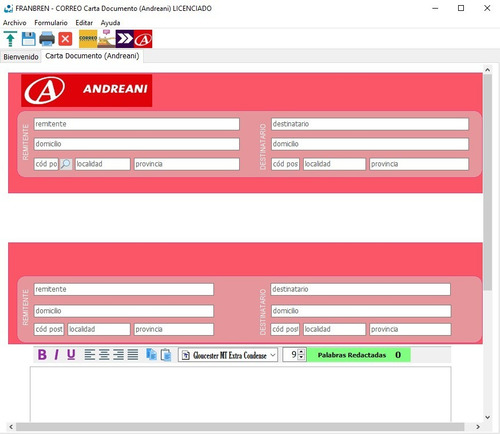Click the Andreani logo banner
Image resolution: width=500 pixels, height=434 pixels.
click(87, 90)
